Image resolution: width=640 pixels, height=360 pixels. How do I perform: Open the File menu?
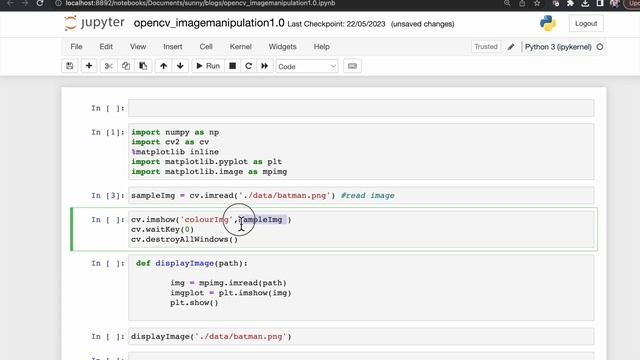76,47
